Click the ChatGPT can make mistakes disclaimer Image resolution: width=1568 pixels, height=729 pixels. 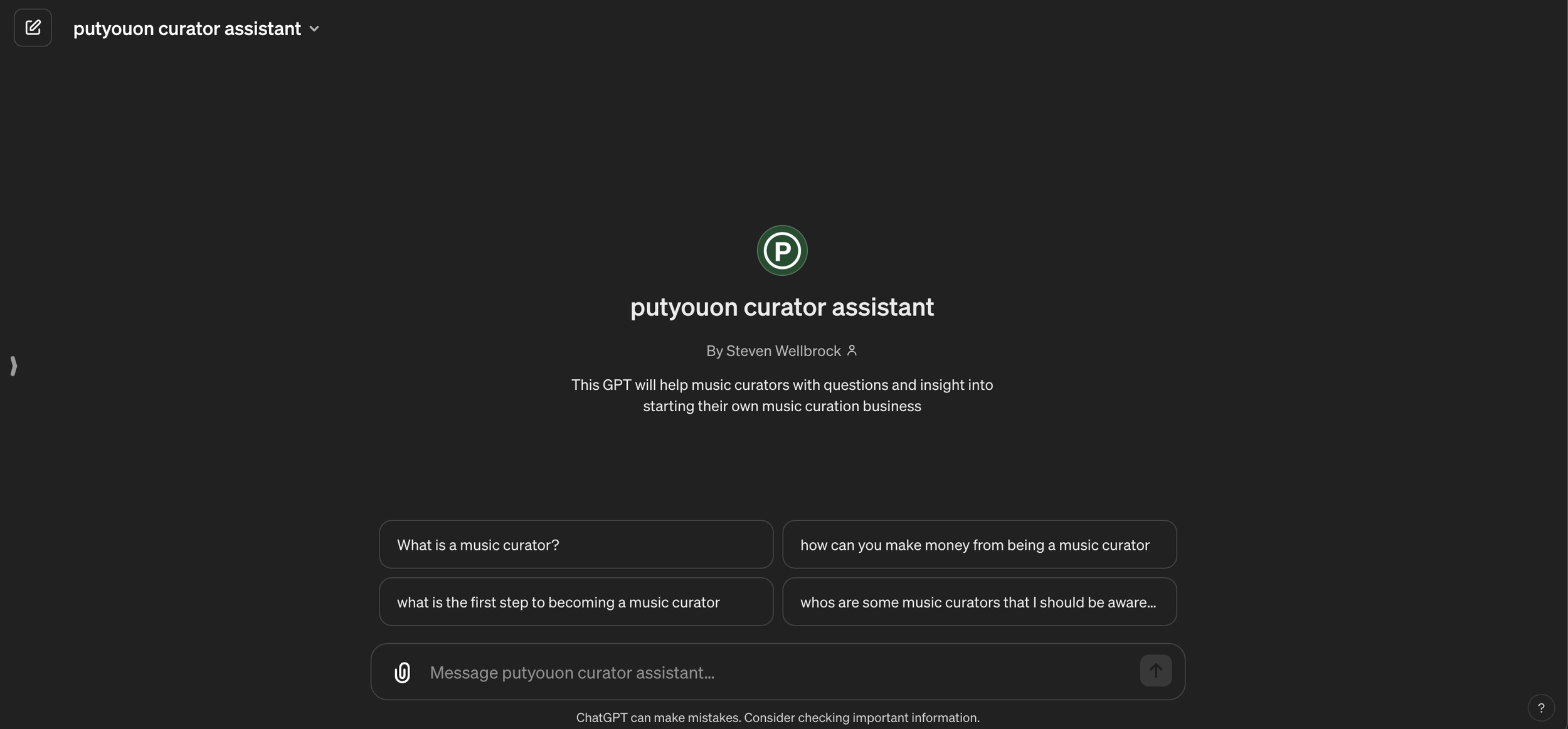pyautogui.click(x=777, y=718)
